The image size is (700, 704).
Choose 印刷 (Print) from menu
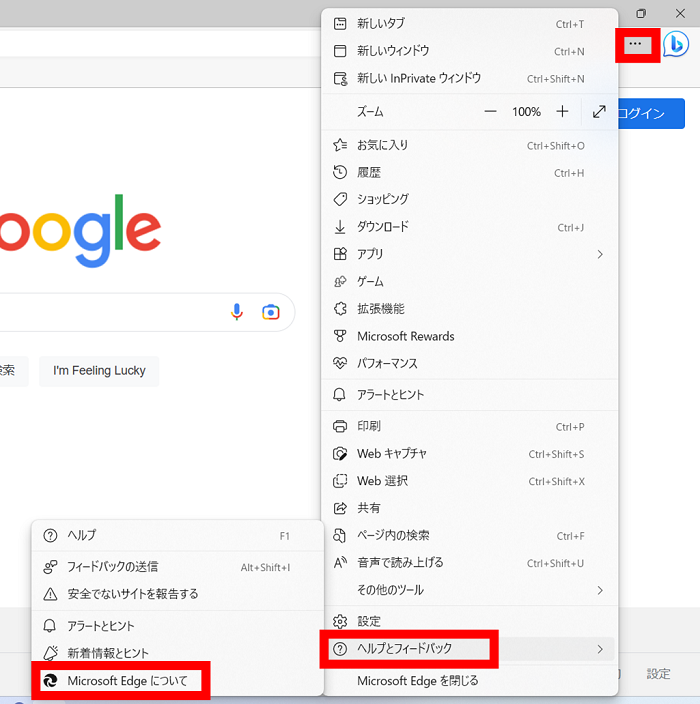[470, 426]
